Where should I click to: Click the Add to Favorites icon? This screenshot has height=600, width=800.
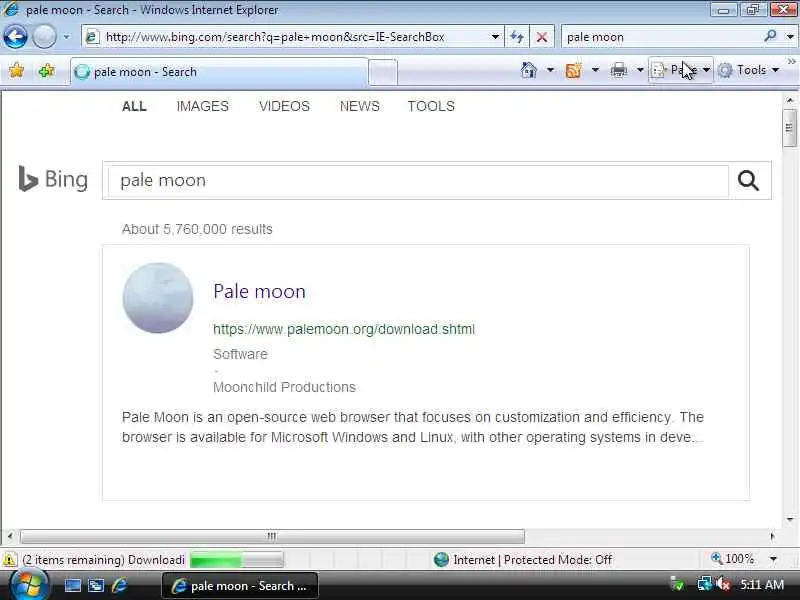coord(46,70)
